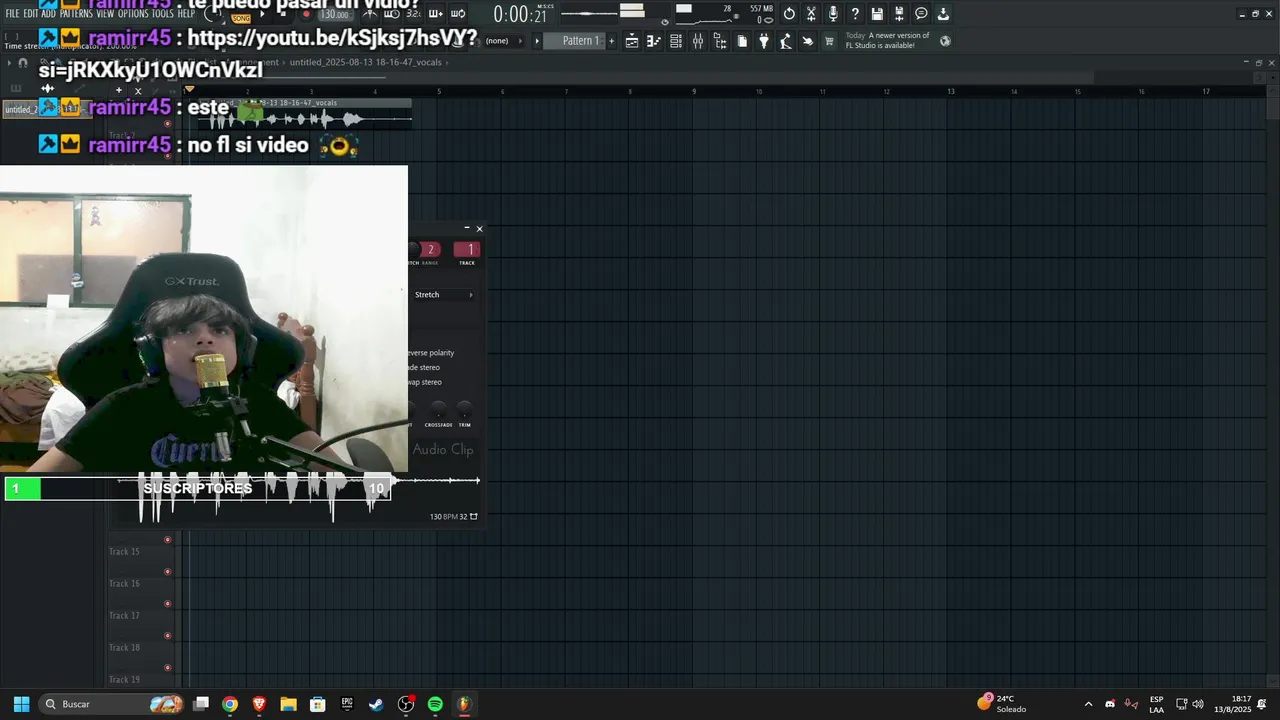Click the Windows Start button
The height and width of the screenshot is (720, 1280).
point(21,704)
